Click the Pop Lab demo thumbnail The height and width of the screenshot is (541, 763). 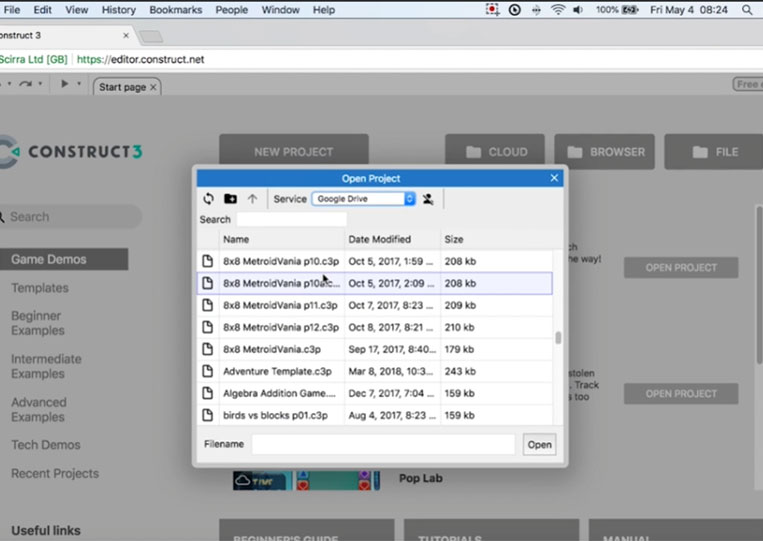[x=306, y=480]
